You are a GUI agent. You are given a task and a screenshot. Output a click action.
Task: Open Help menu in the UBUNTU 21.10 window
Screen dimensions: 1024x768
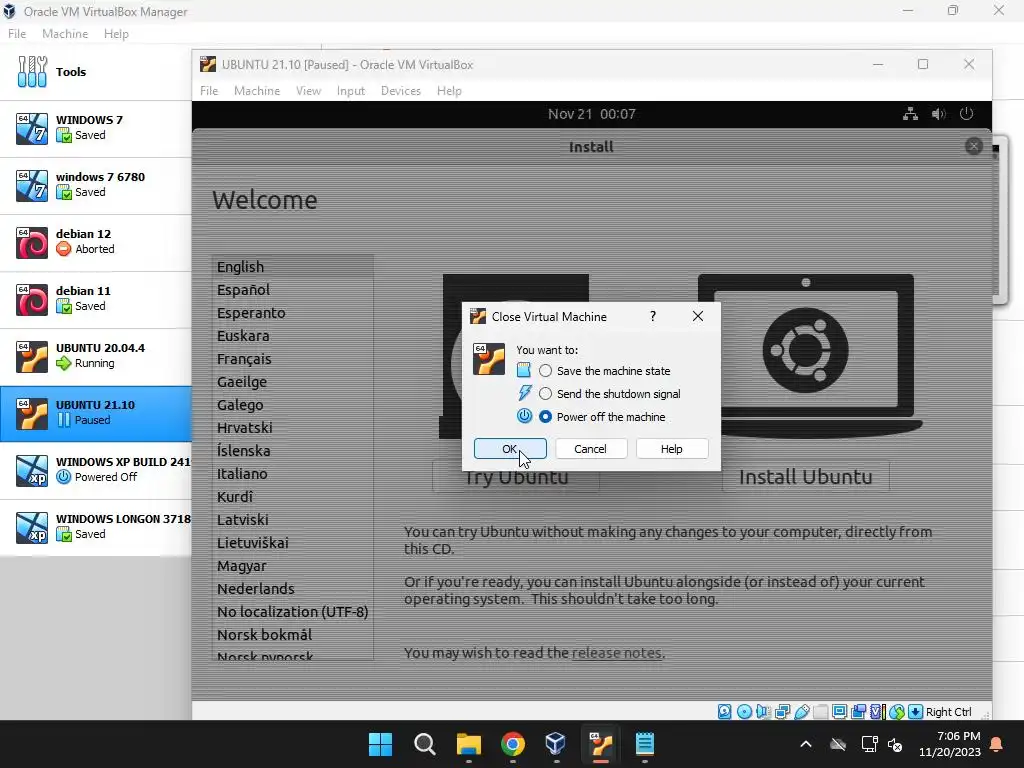coord(449,91)
